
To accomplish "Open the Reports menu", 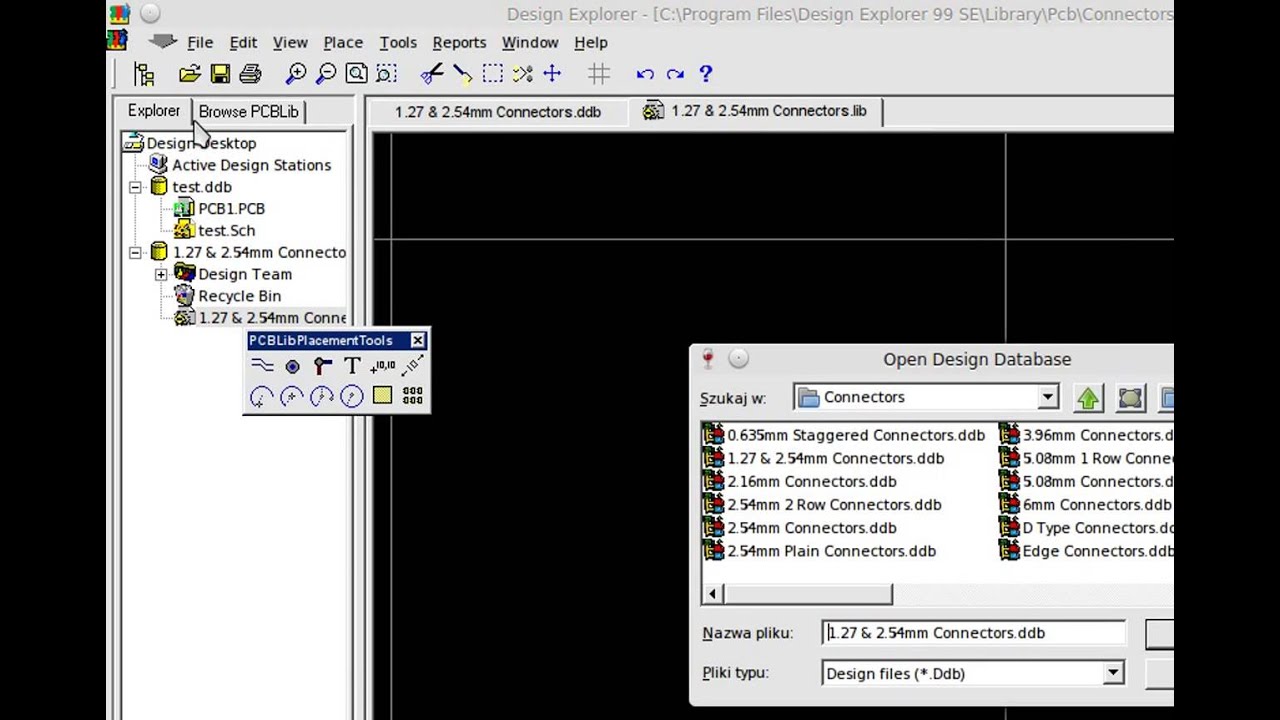I will click(x=459, y=42).
